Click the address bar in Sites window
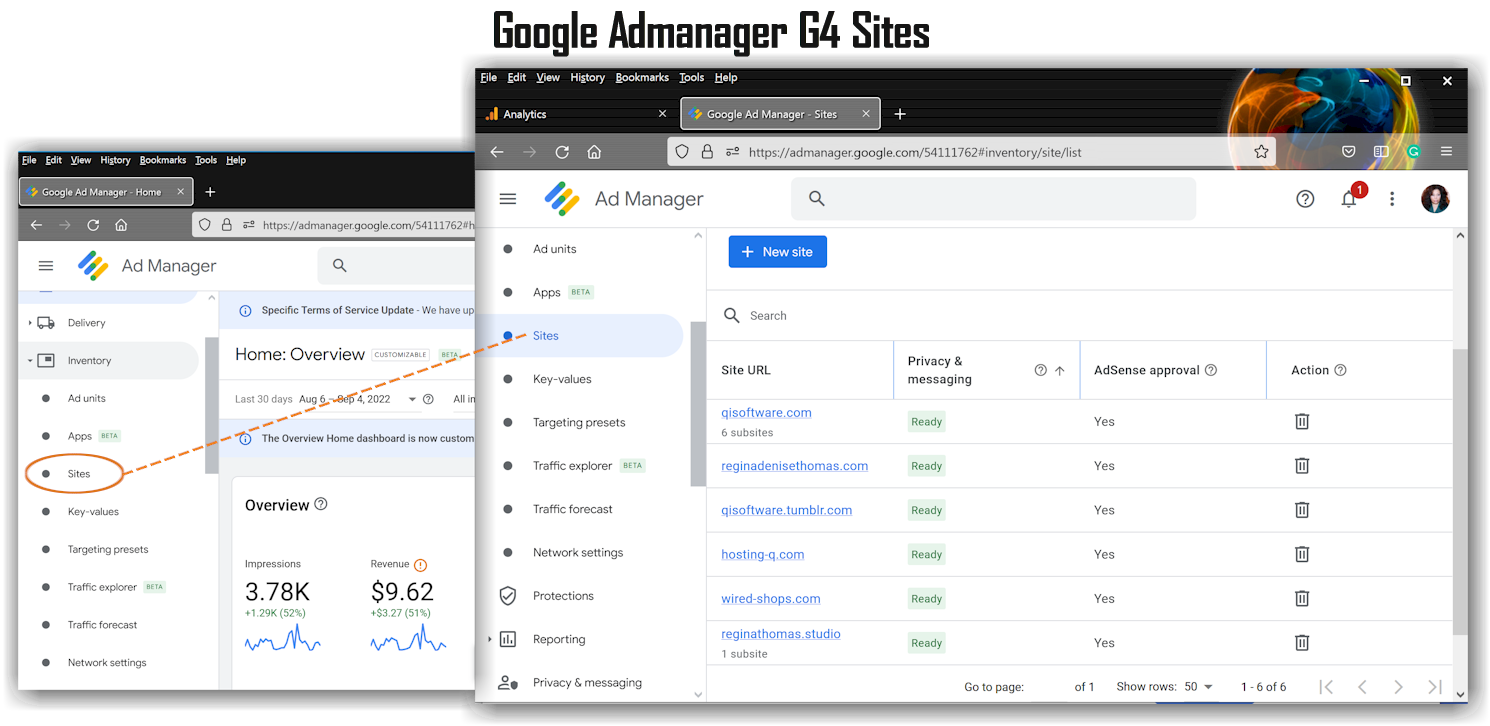The height and width of the screenshot is (726, 1490). (970, 152)
